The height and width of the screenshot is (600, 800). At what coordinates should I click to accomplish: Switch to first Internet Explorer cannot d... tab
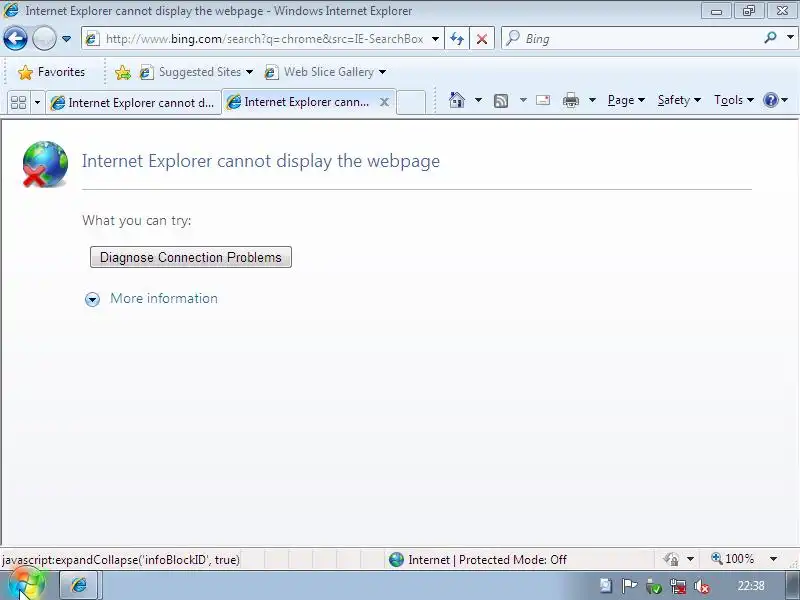[133, 103]
